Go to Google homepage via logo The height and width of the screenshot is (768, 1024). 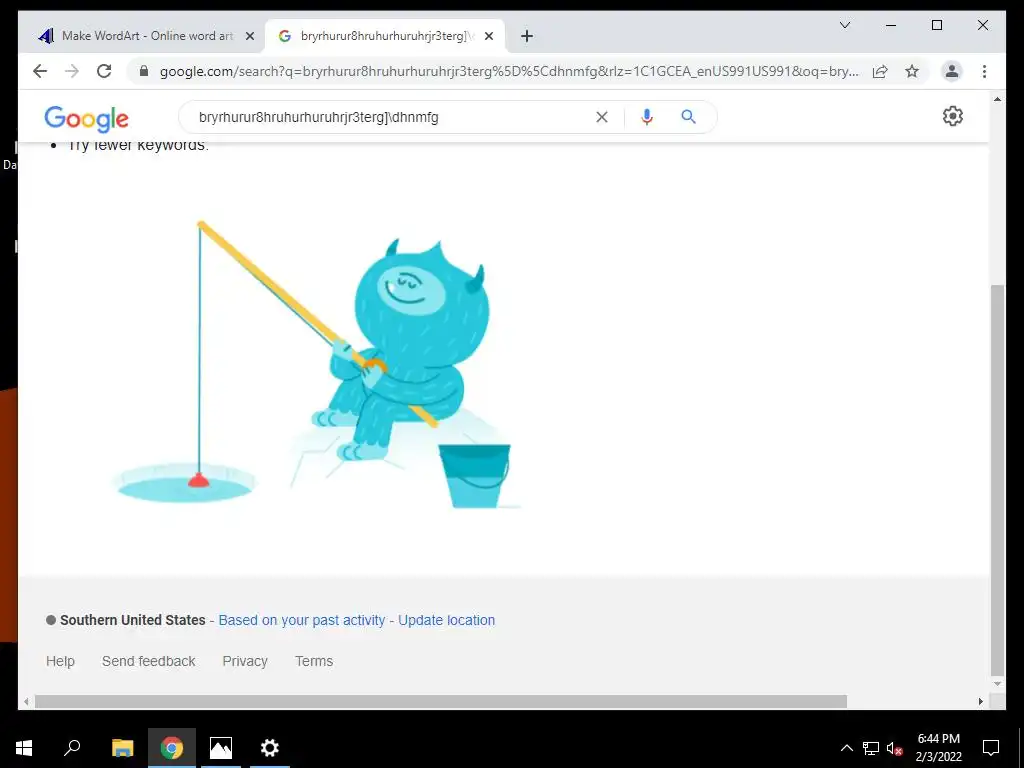(x=86, y=118)
